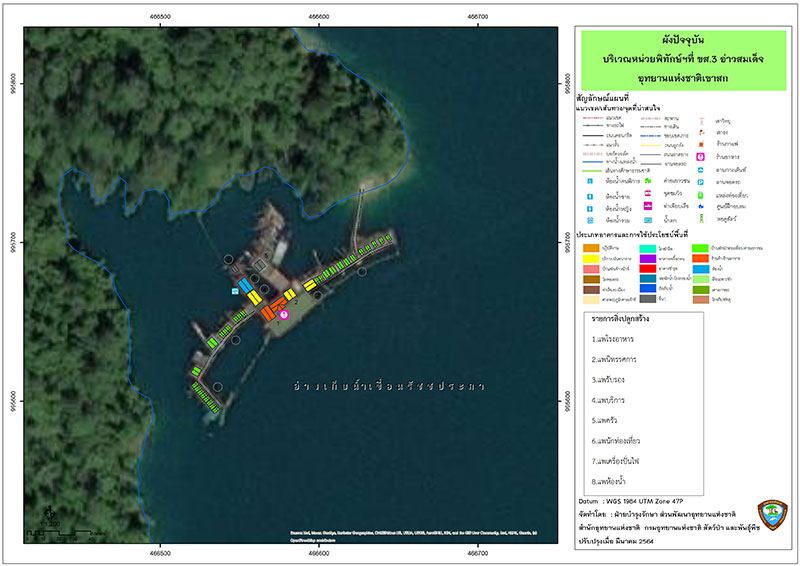The height and width of the screenshot is (566, 800).
Task: Click the scale bar at map bottom-left
Action: 61,534
